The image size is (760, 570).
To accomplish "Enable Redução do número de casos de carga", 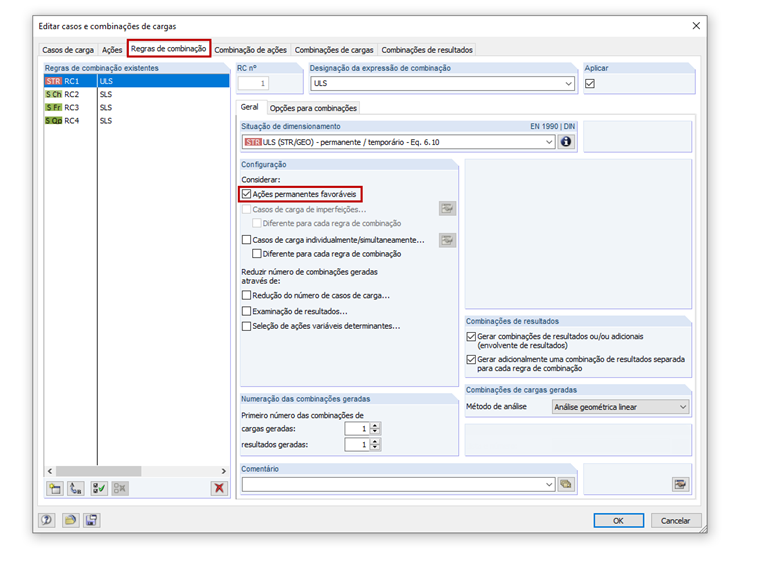I will click(246, 295).
